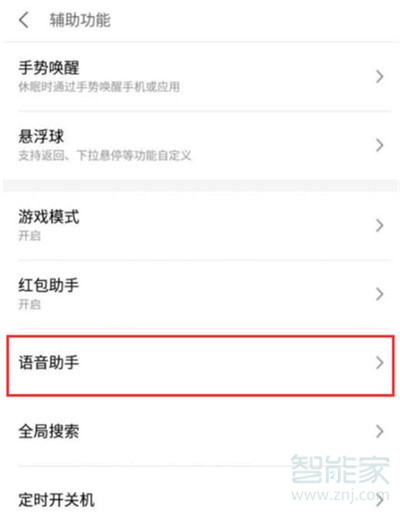This screenshot has width=400, height=514.
Task: Tap subtitle 休眠时通过手势唤醒手机或应用
Action: [99, 87]
